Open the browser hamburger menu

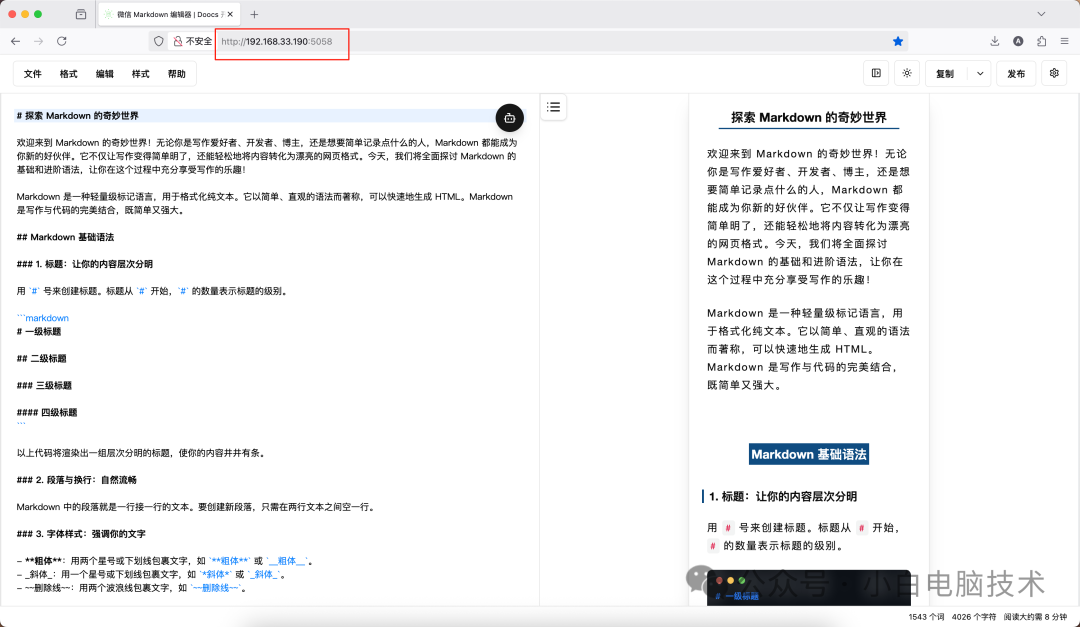1065,41
